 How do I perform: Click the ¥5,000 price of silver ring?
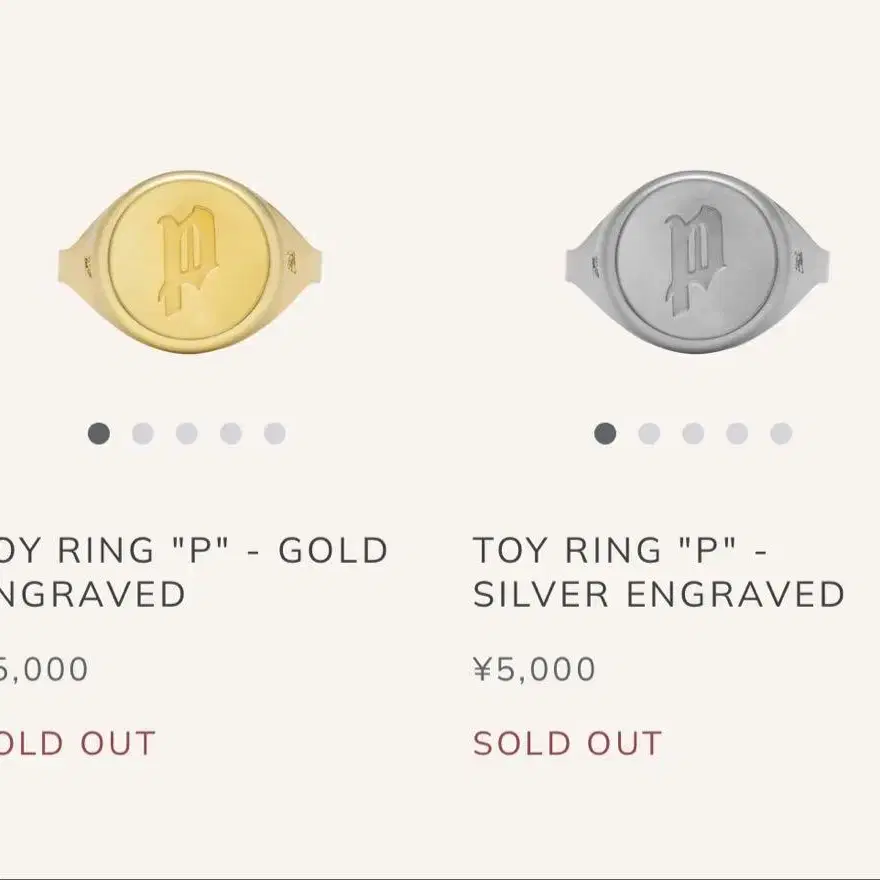point(534,669)
